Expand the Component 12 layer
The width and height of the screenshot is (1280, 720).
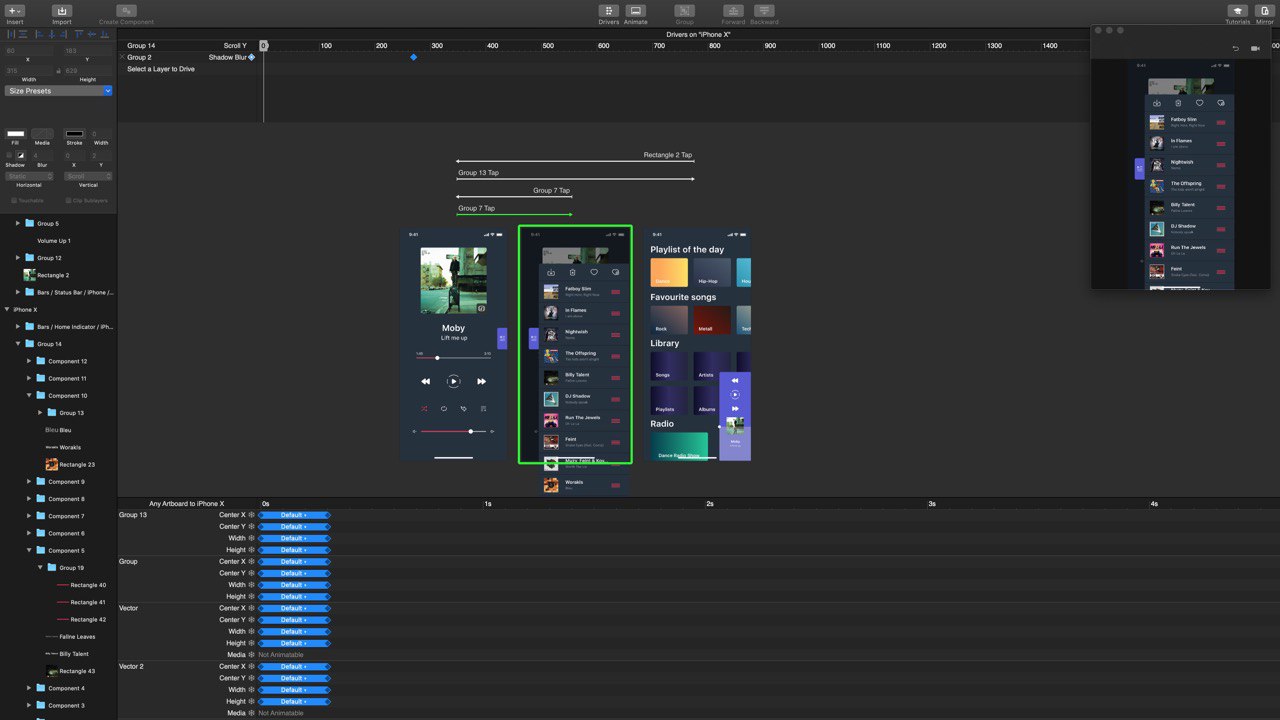pyautogui.click(x=29, y=361)
